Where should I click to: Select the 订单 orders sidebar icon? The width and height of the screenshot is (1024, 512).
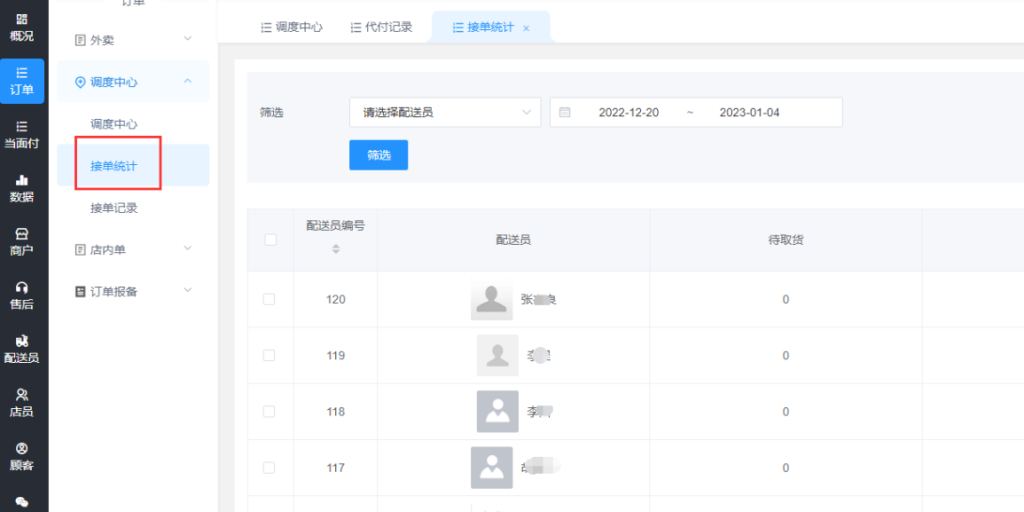tap(22, 81)
